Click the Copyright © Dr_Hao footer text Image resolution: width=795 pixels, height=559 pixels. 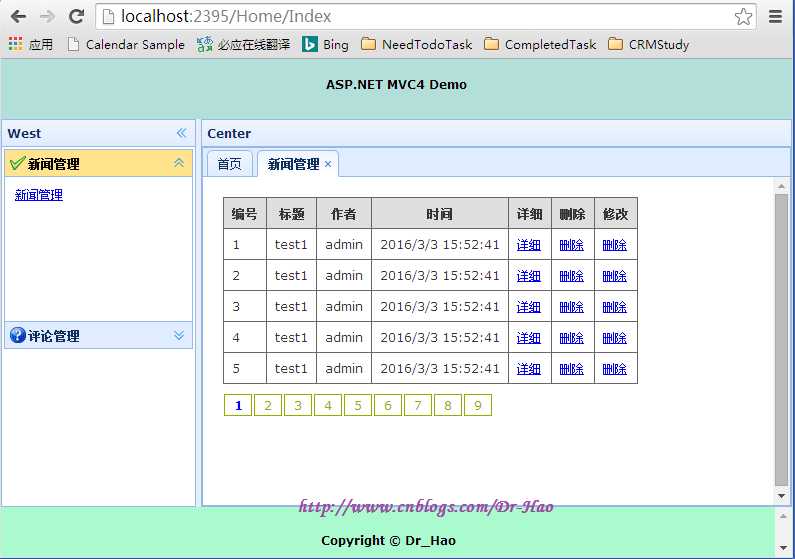[388, 541]
